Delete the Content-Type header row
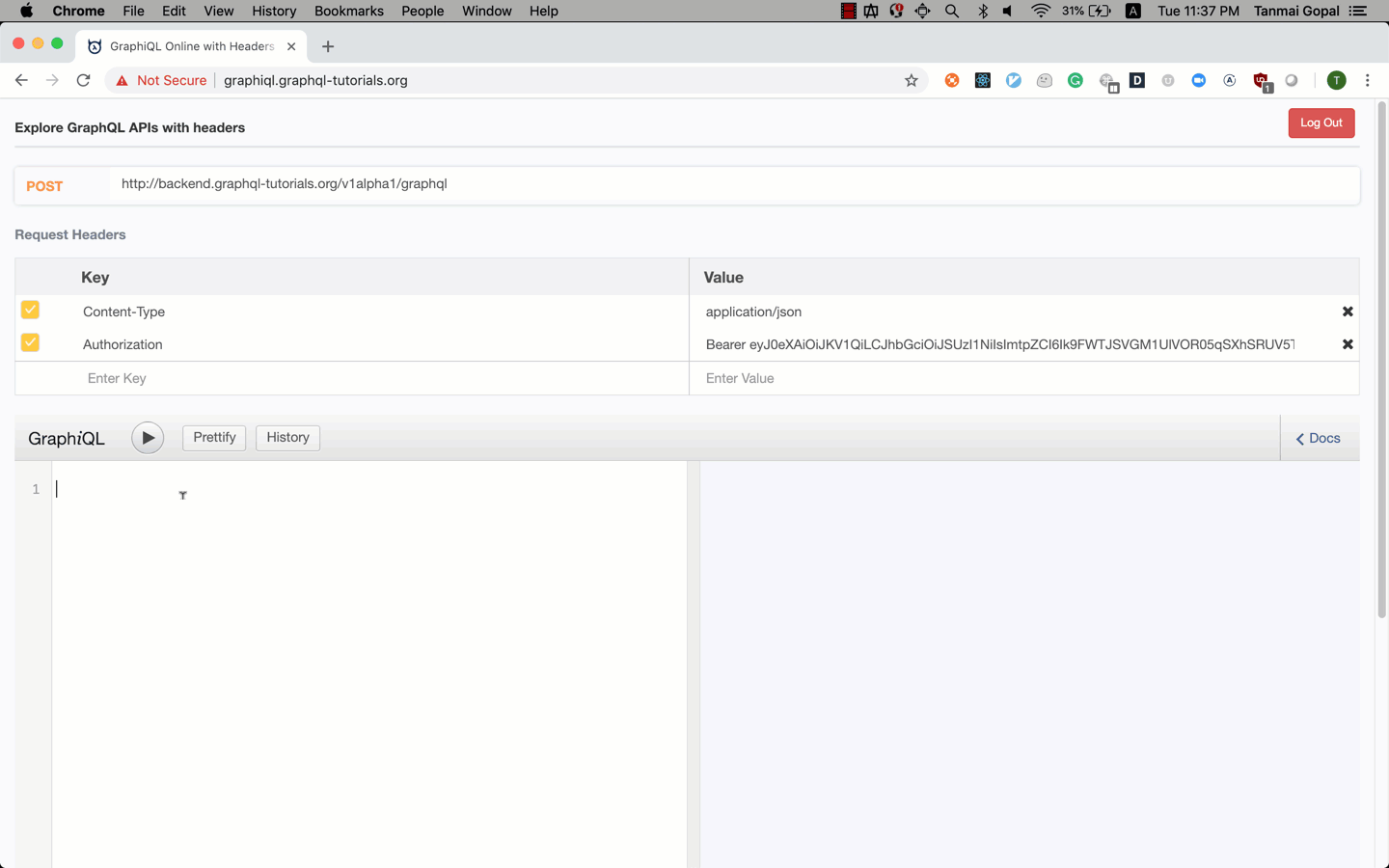 click(1348, 312)
